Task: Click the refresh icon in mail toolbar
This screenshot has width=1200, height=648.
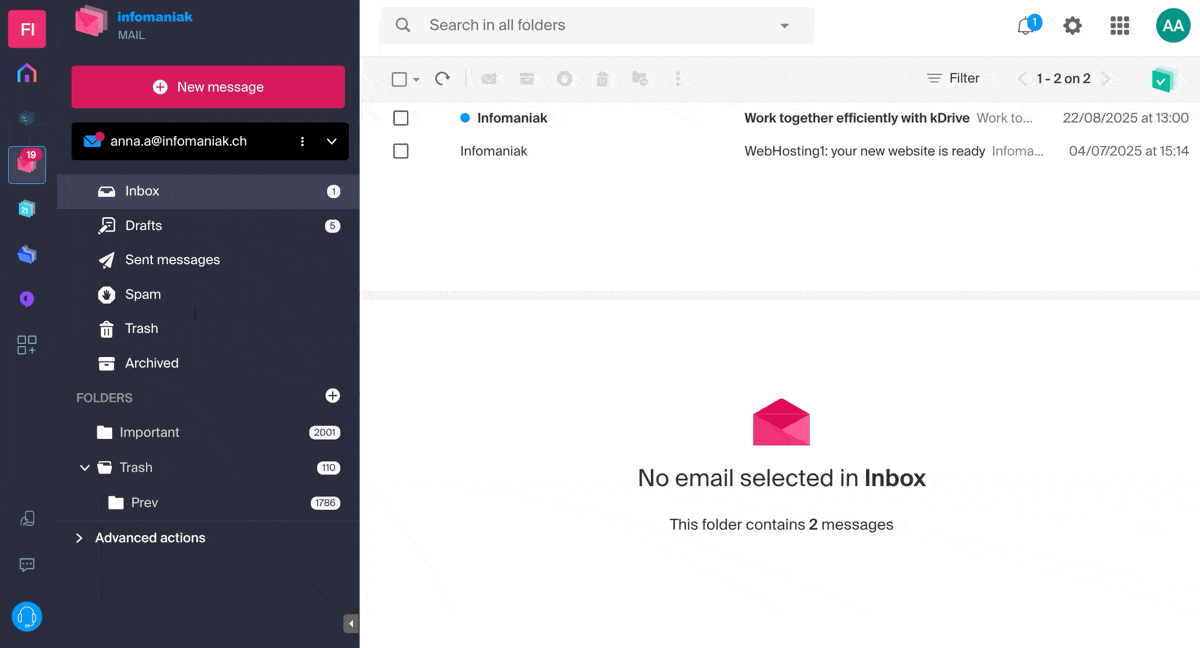Action: pos(442,79)
